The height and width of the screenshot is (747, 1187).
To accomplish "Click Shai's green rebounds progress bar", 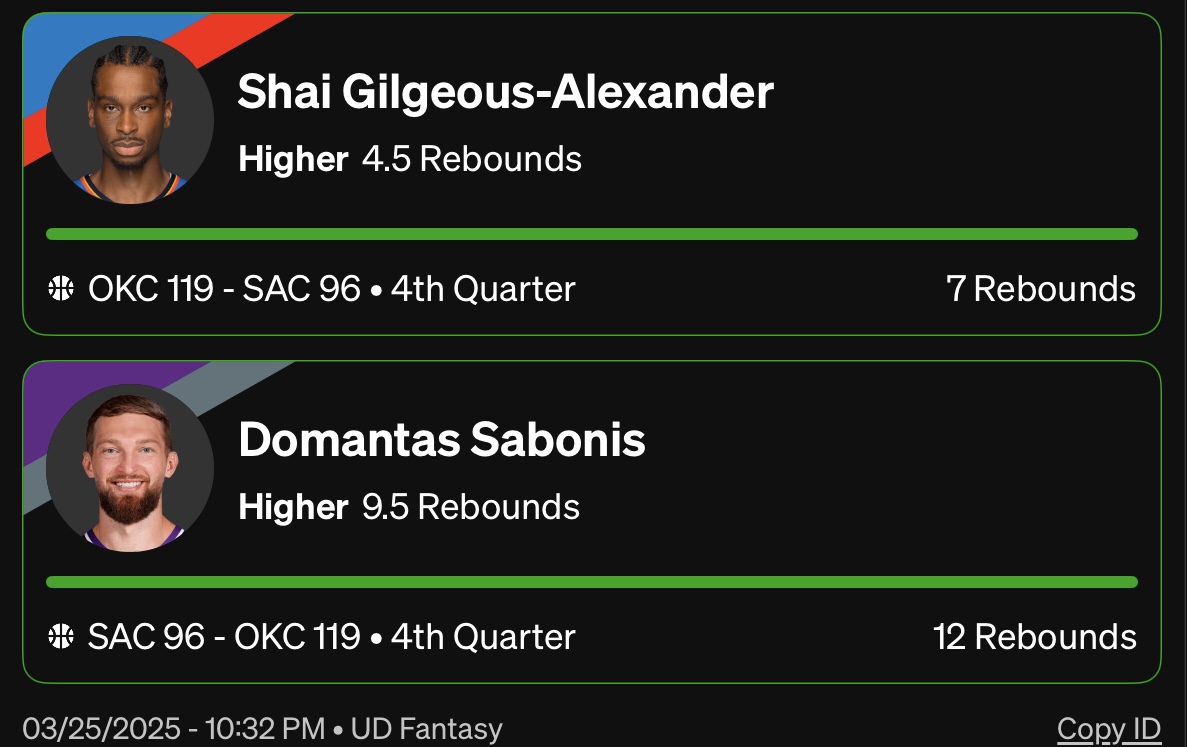I will (x=591, y=234).
